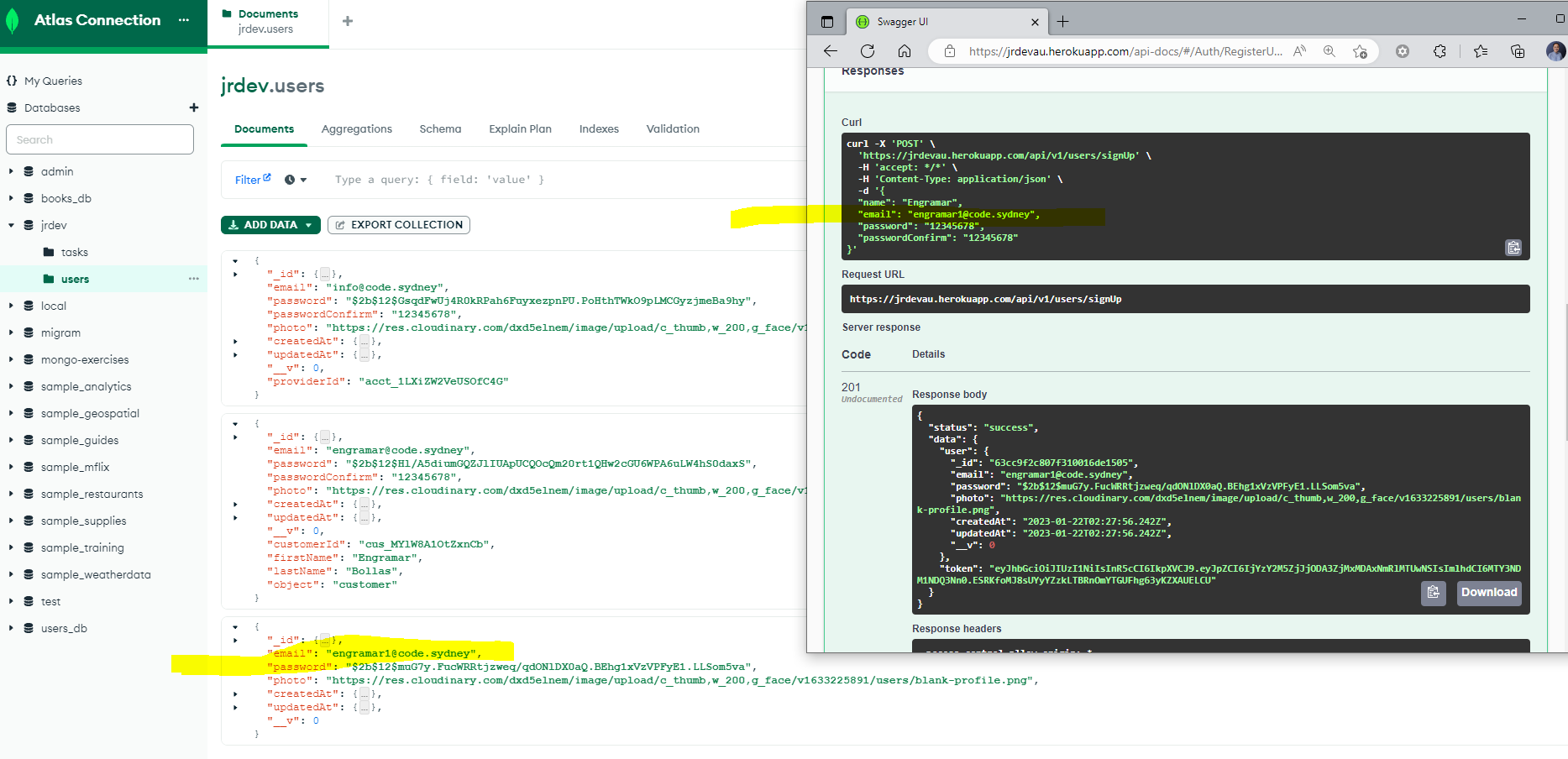Click the plus icon to add a database
1568x759 pixels.
[193, 107]
